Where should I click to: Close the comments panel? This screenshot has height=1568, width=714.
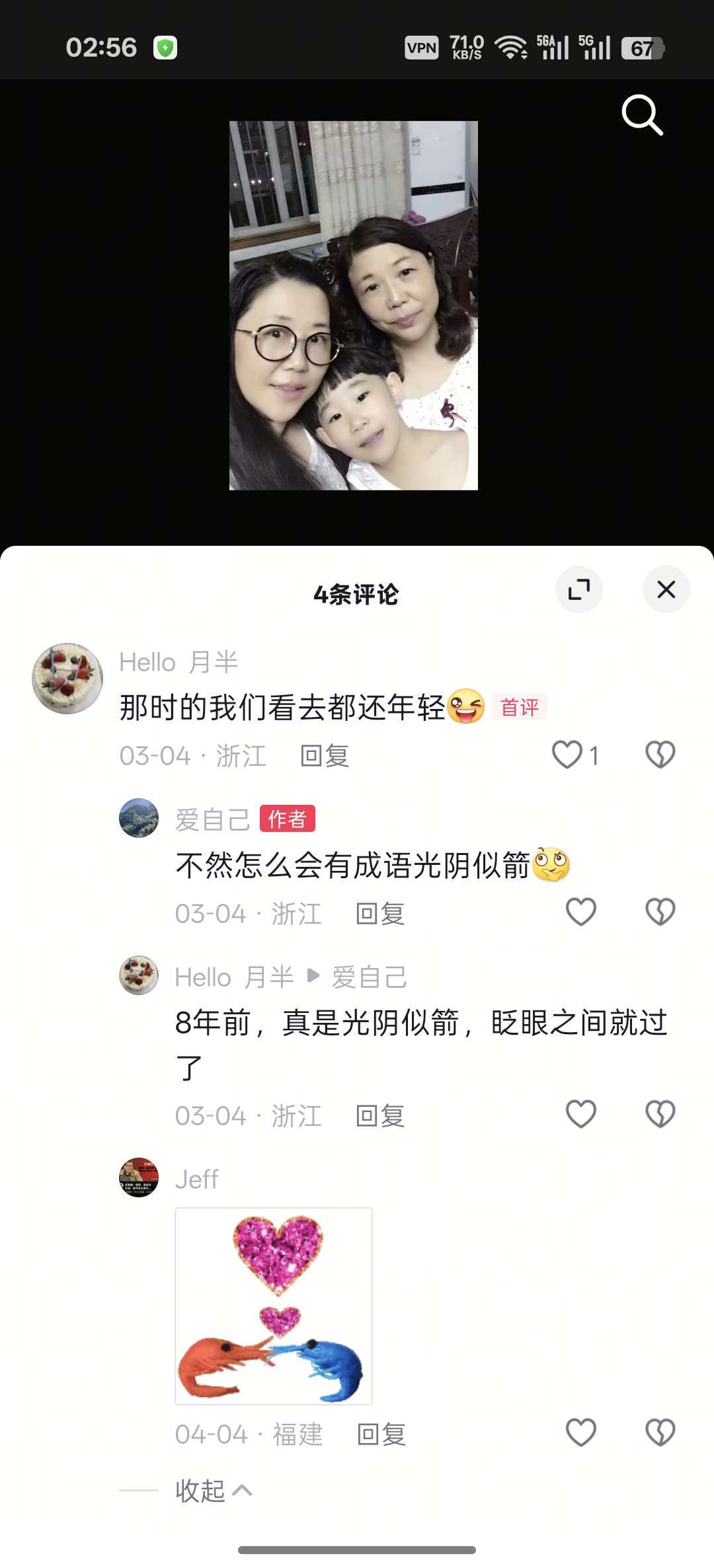tap(666, 589)
